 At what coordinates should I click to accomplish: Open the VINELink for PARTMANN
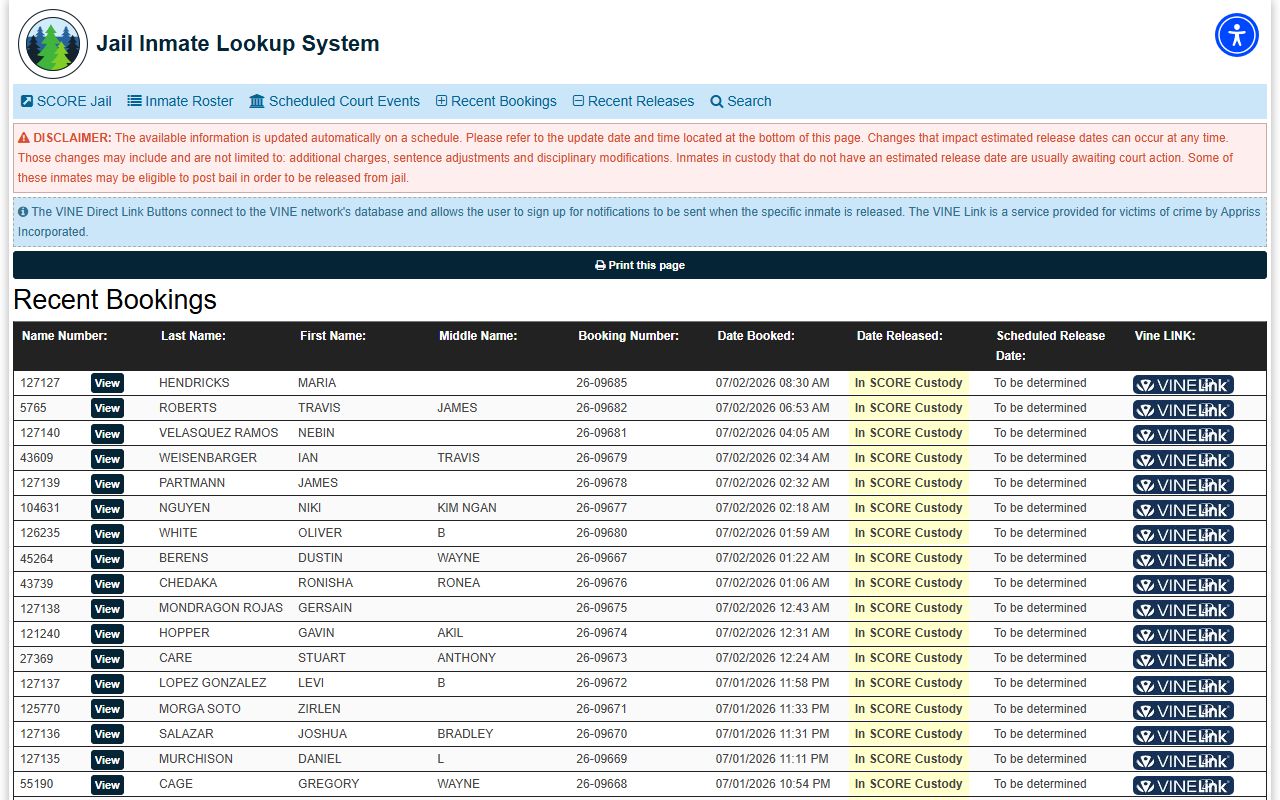(x=1183, y=484)
